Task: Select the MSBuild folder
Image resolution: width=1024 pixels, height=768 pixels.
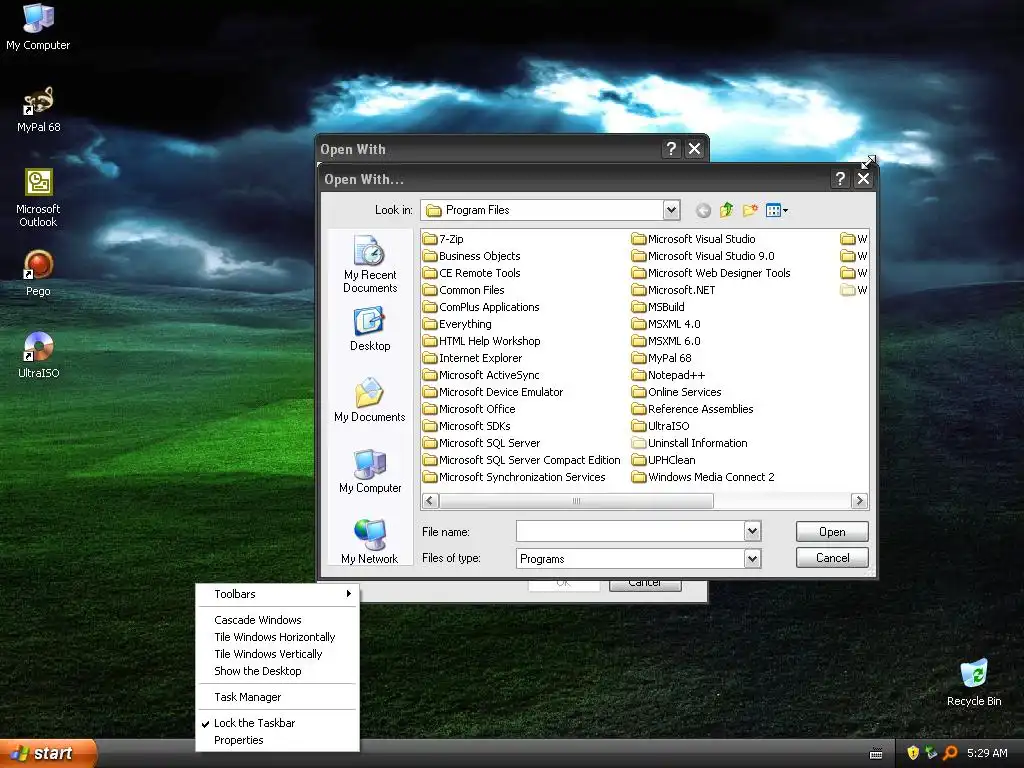Action: coord(658,307)
